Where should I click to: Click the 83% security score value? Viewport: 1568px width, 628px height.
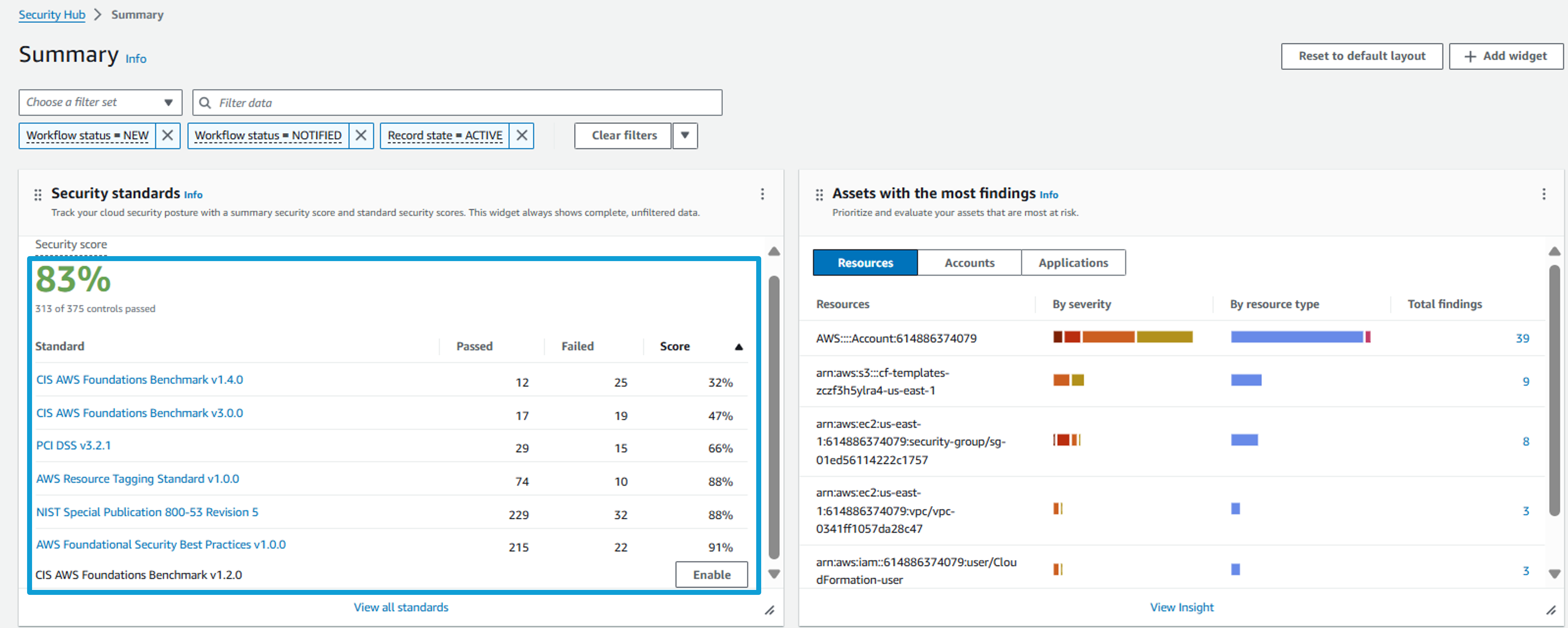pyautogui.click(x=73, y=279)
